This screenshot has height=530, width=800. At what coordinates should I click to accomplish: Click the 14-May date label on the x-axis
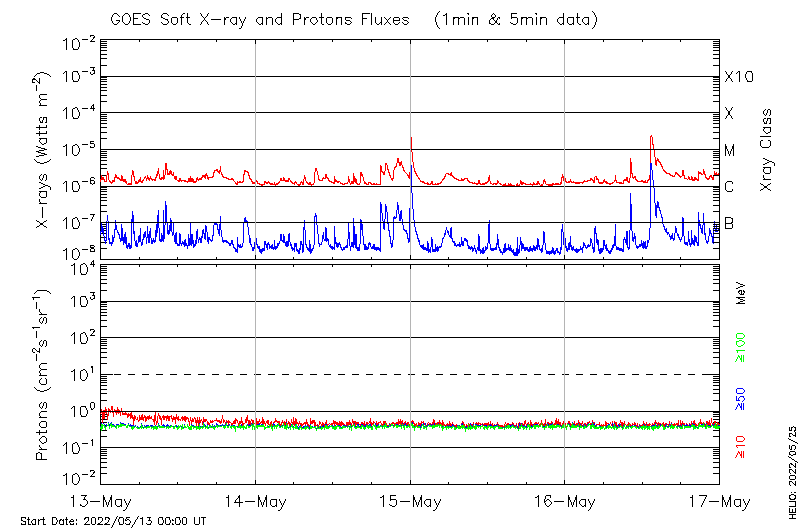(255, 500)
